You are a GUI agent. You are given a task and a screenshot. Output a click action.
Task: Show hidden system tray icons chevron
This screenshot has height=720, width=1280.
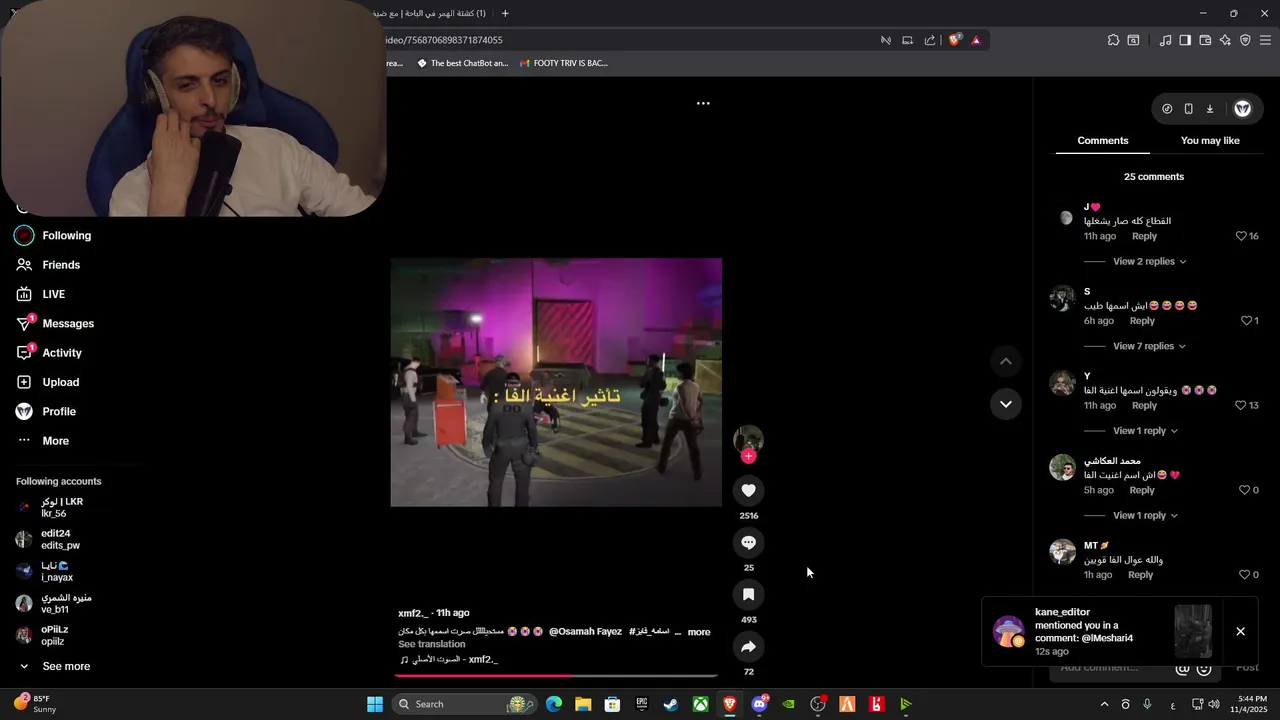tap(1104, 704)
